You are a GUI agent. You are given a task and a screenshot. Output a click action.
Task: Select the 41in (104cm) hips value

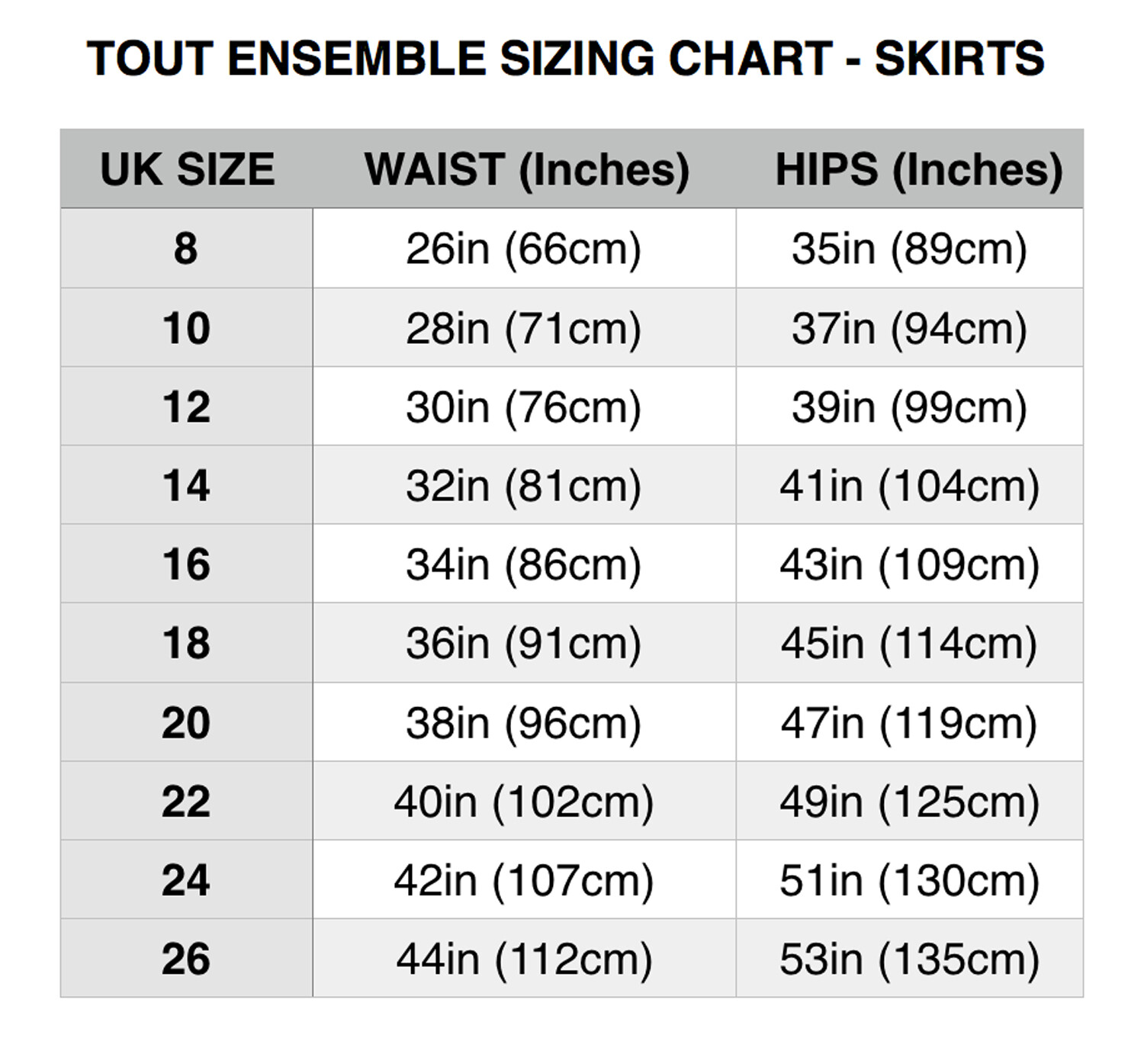click(x=909, y=485)
